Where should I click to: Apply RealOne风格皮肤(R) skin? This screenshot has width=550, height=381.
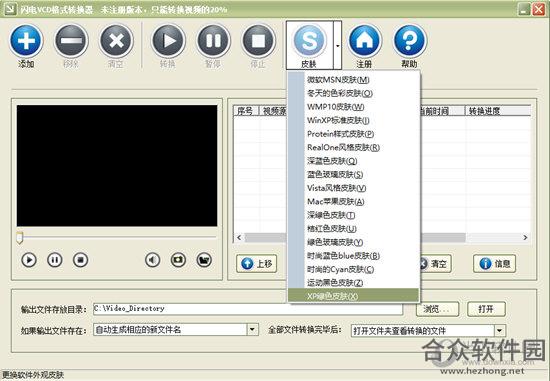(x=354, y=147)
